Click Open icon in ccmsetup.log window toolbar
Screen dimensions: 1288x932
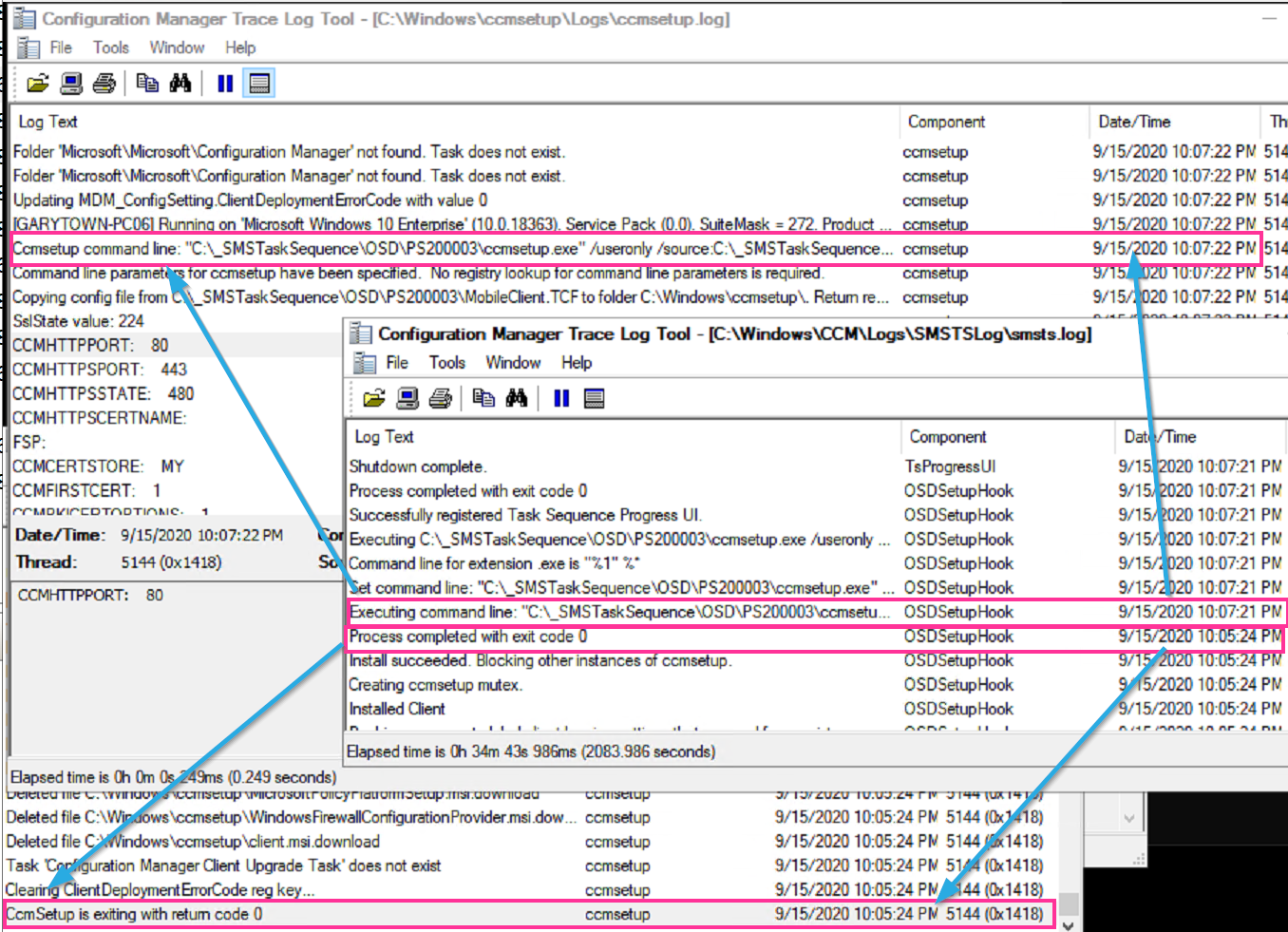37,84
